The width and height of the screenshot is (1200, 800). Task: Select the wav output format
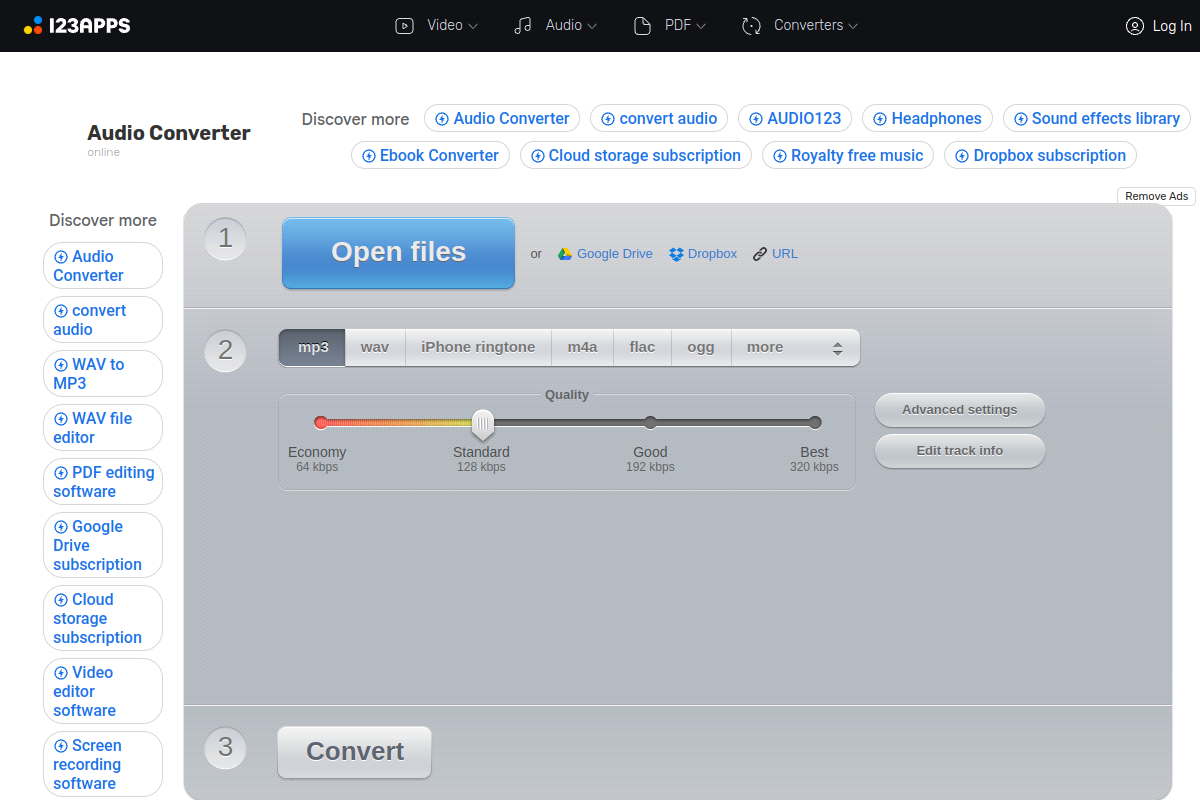point(374,347)
